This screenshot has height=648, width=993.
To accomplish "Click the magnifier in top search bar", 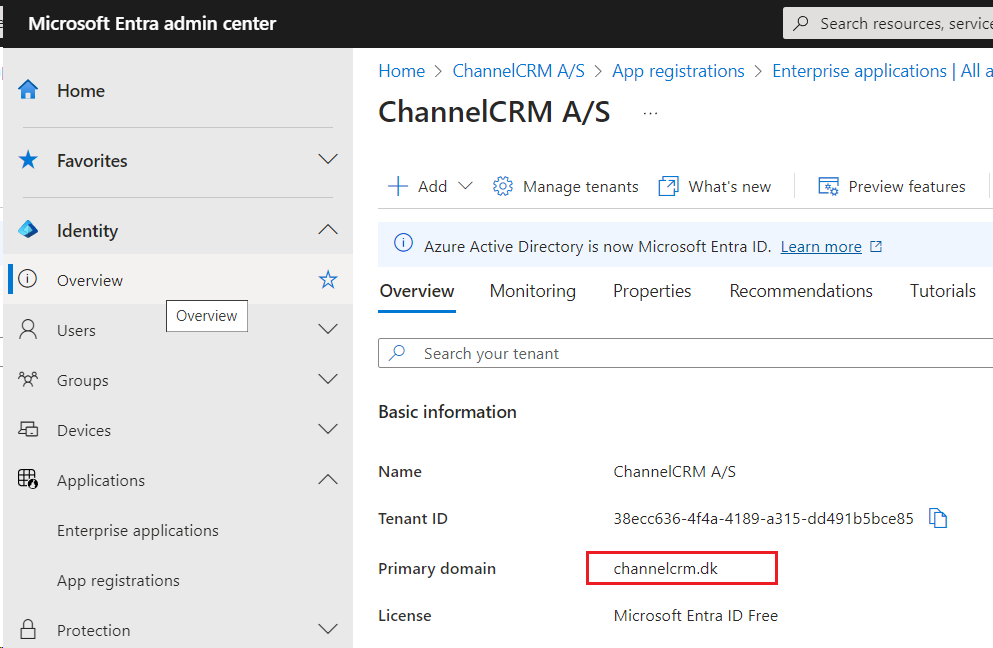I will point(801,23).
